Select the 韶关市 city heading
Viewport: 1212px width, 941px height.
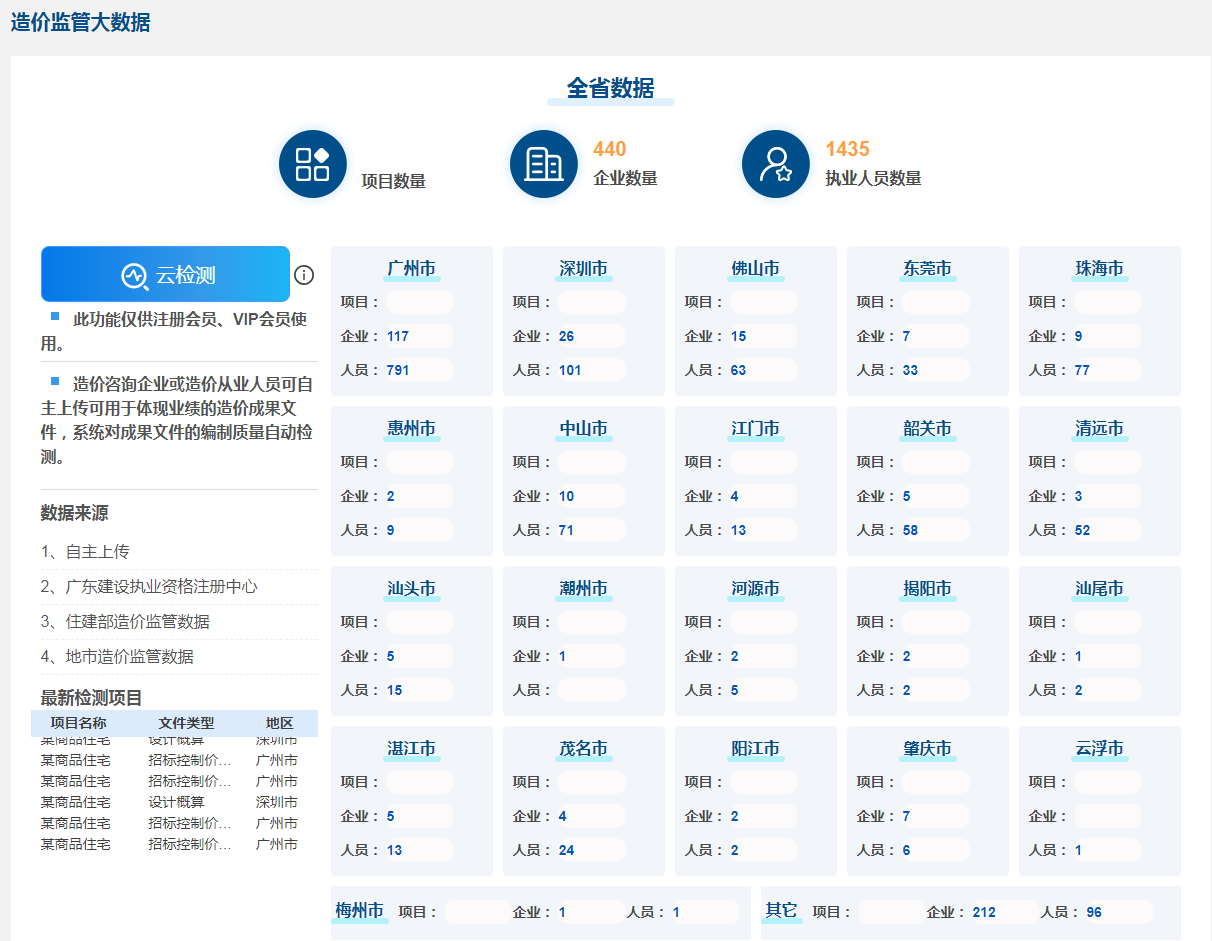point(927,429)
